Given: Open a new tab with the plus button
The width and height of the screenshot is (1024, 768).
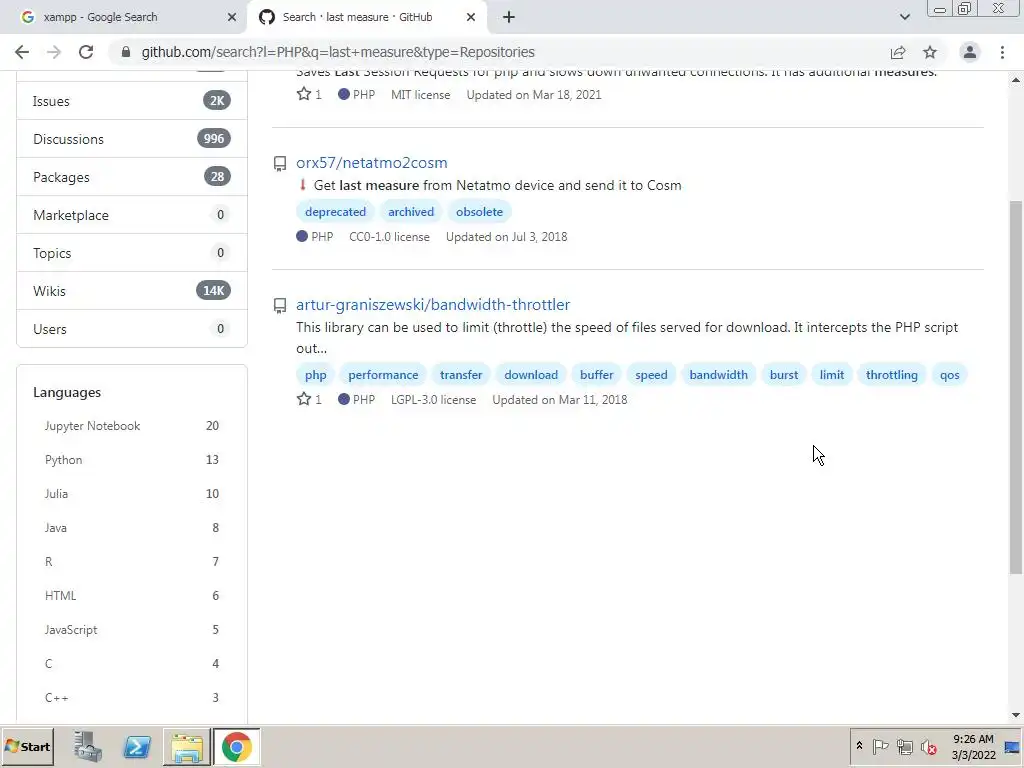Looking at the screenshot, I should [x=509, y=17].
